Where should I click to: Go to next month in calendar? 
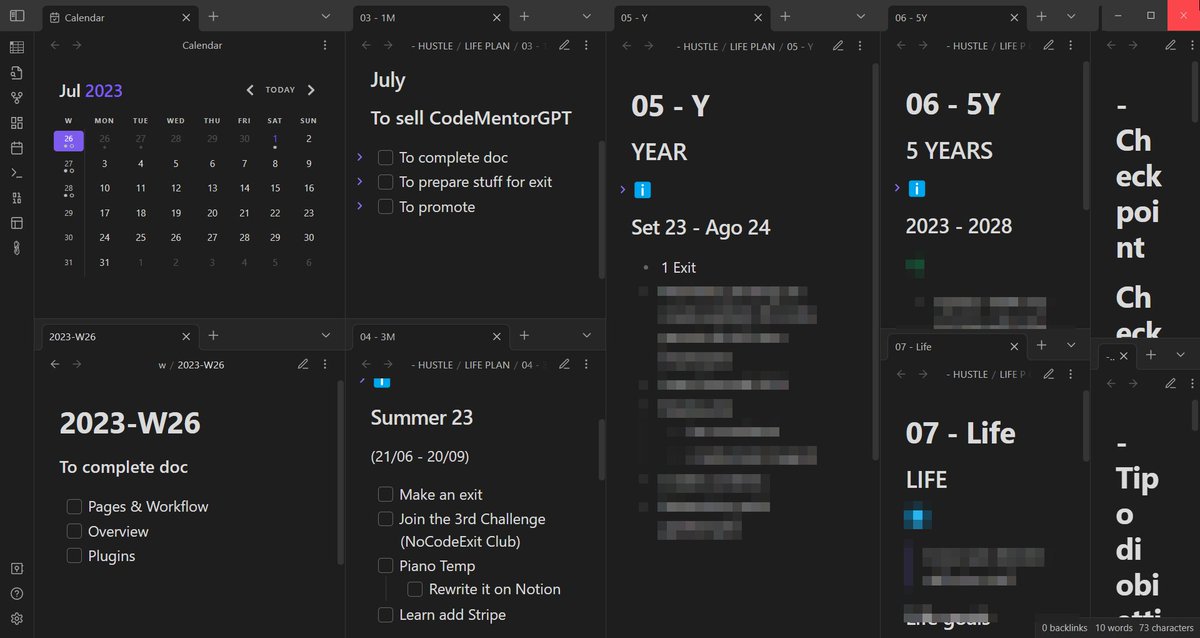[311, 90]
